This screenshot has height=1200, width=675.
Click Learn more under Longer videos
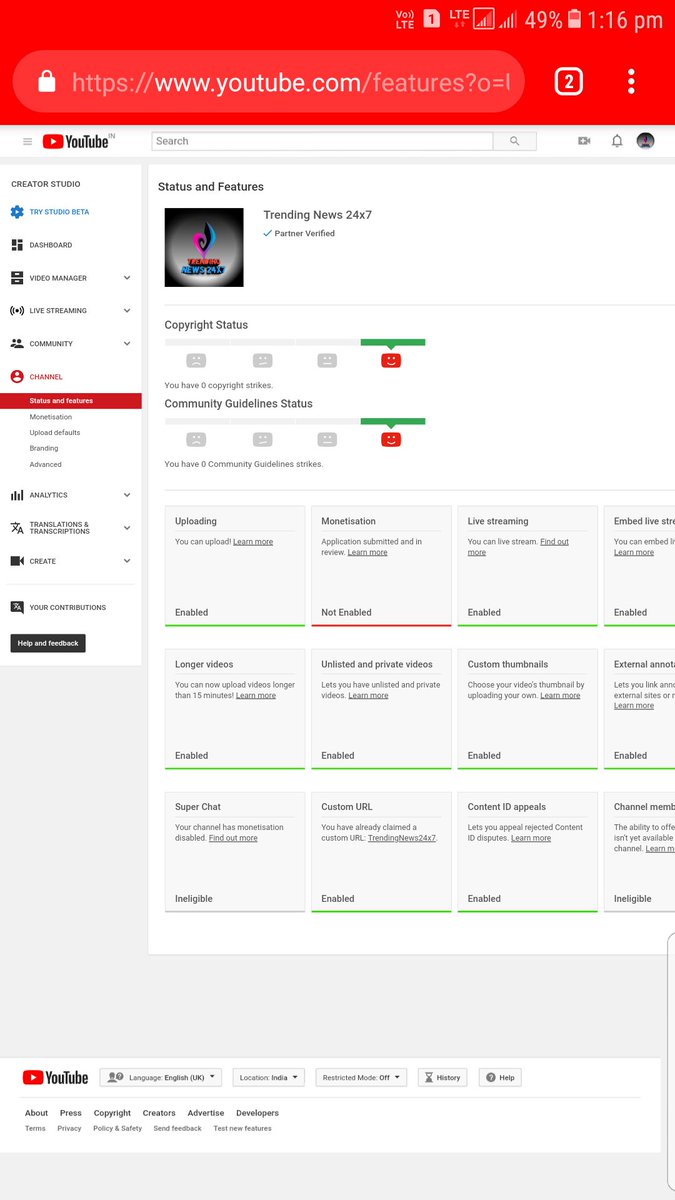click(256, 695)
